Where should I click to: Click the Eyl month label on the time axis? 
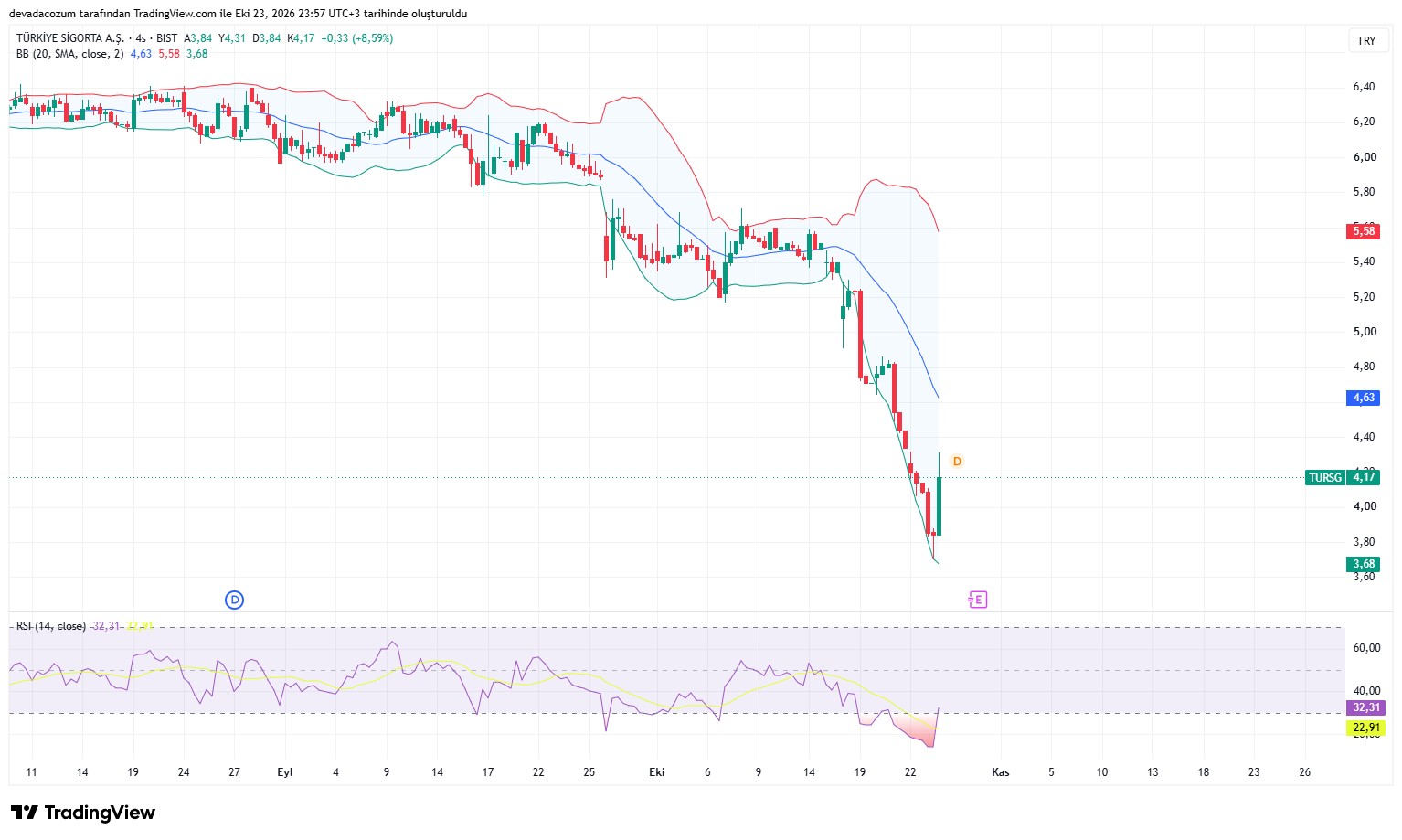(285, 772)
